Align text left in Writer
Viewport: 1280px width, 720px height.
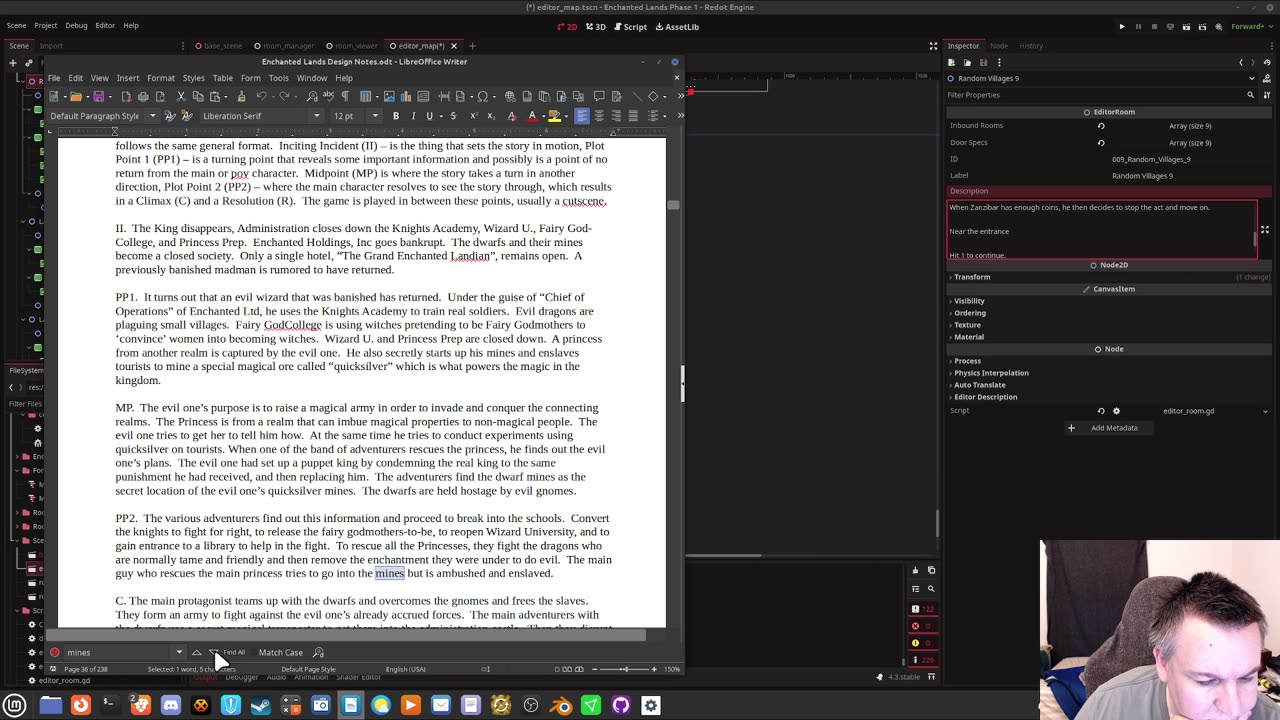(x=582, y=116)
